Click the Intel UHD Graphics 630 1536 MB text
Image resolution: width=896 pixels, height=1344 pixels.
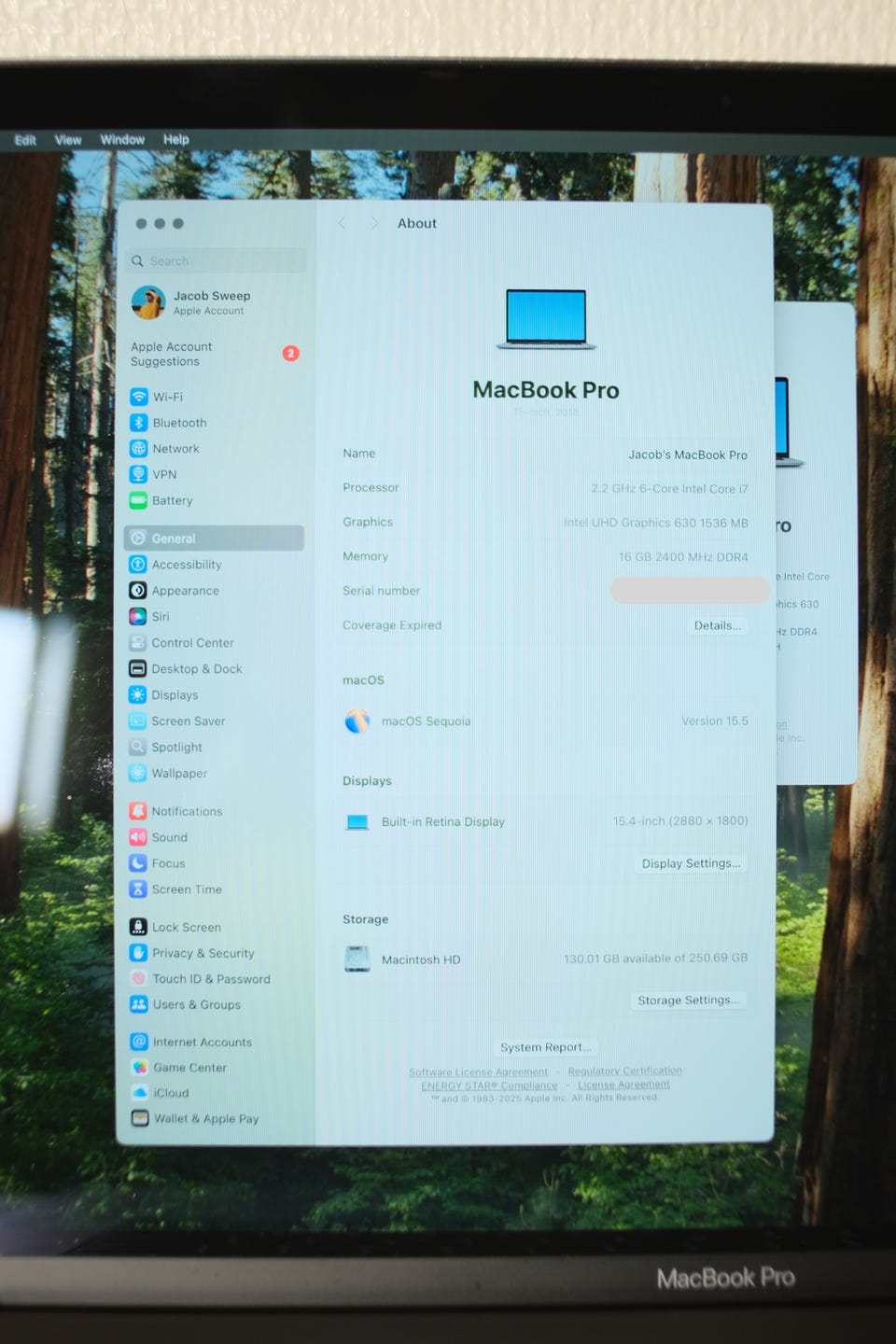pyautogui.click(x=656, y=524)
